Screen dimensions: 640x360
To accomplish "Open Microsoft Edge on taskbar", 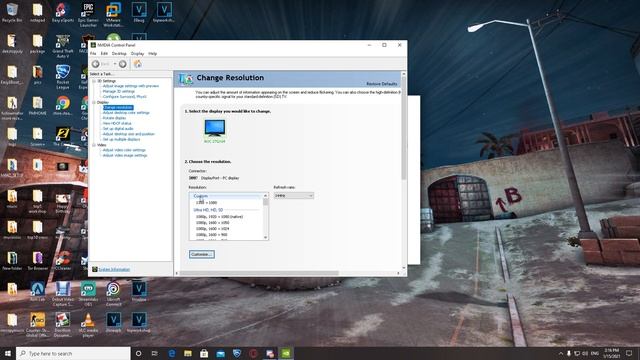I will tap(171, 353).
